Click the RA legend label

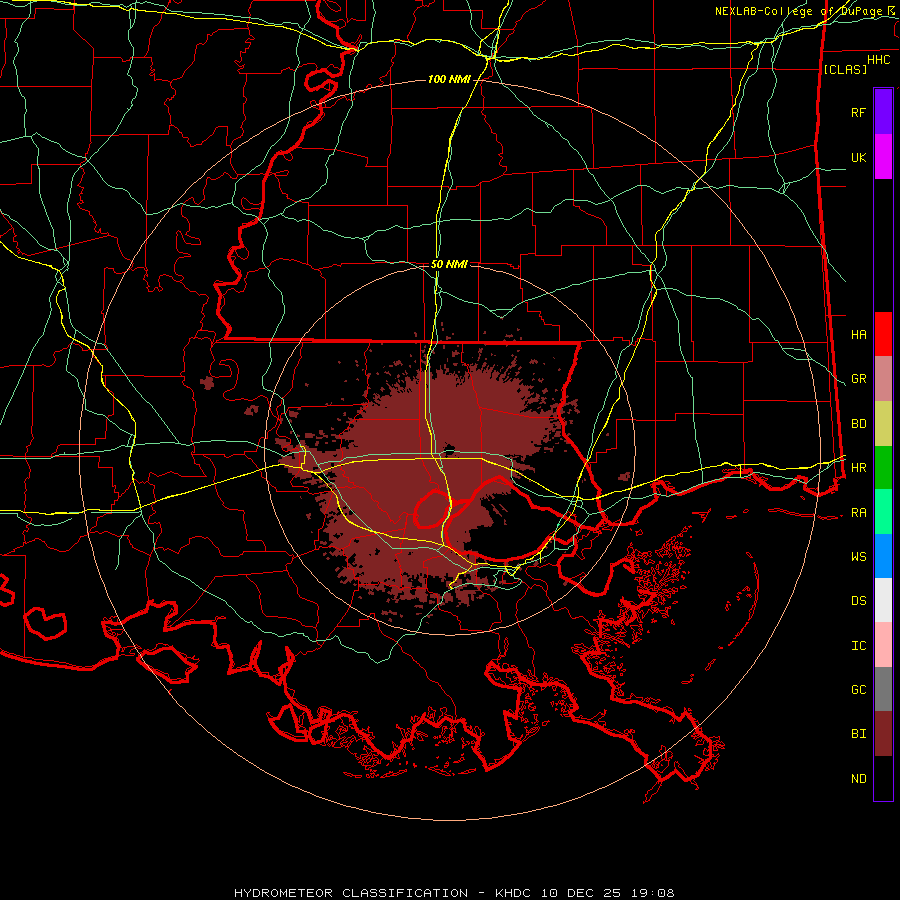tap(858, 512)
